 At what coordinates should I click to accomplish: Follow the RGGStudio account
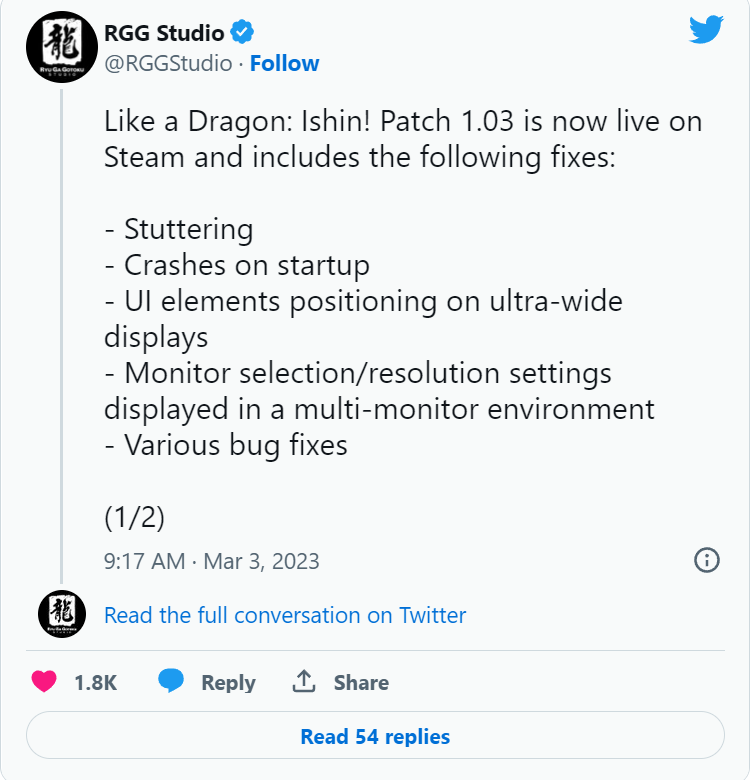click(x=284, y=63)
